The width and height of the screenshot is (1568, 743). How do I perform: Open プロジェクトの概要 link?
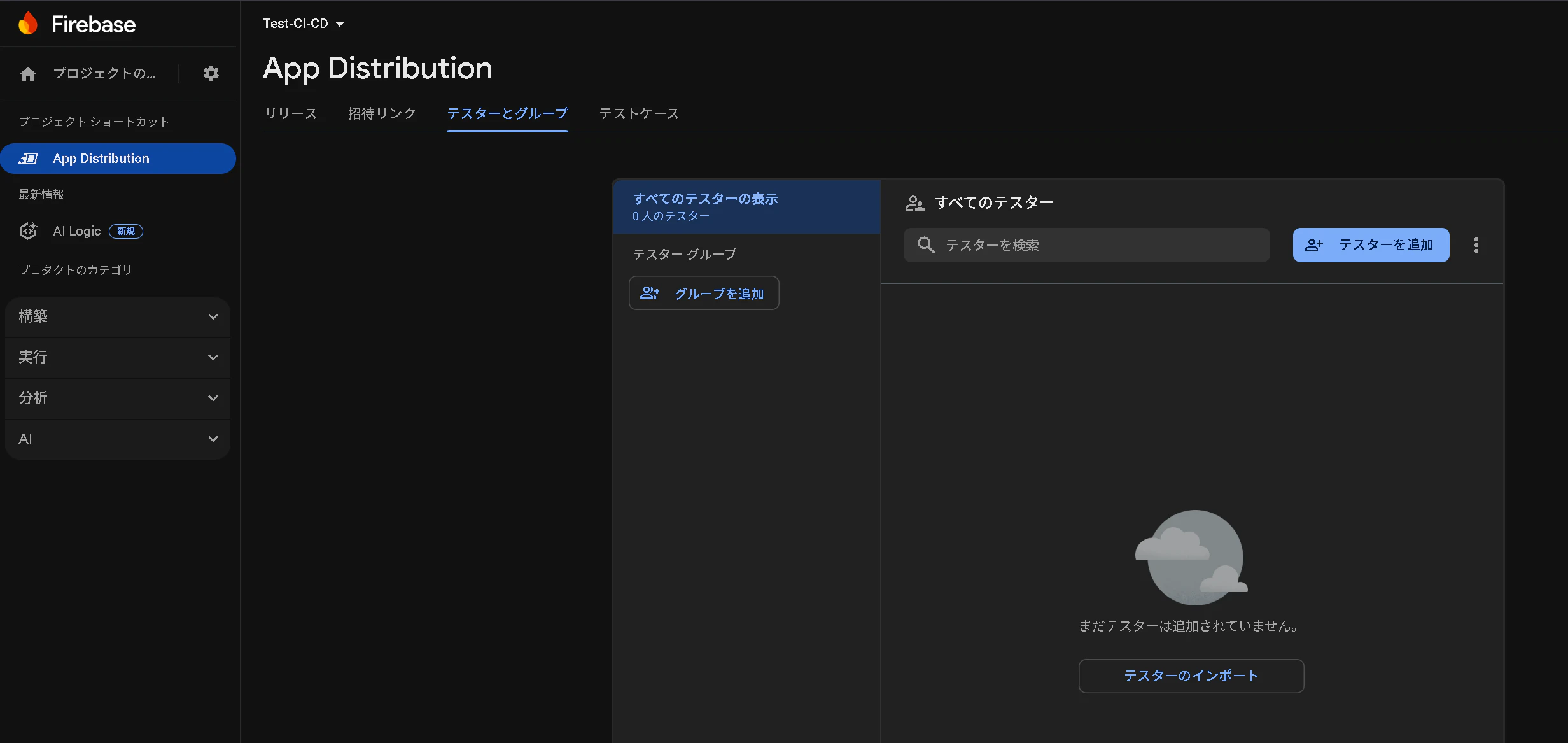[104, 73]
